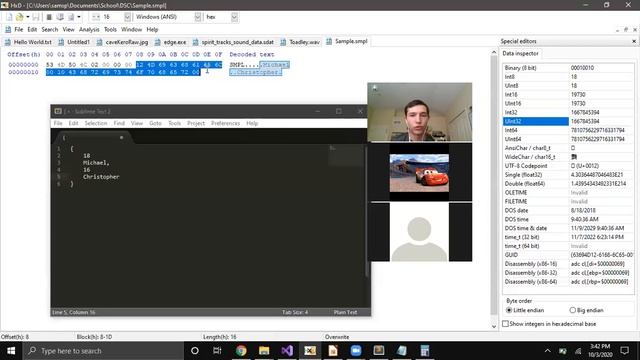Open File Explorer from taskbar

[264, 351]
